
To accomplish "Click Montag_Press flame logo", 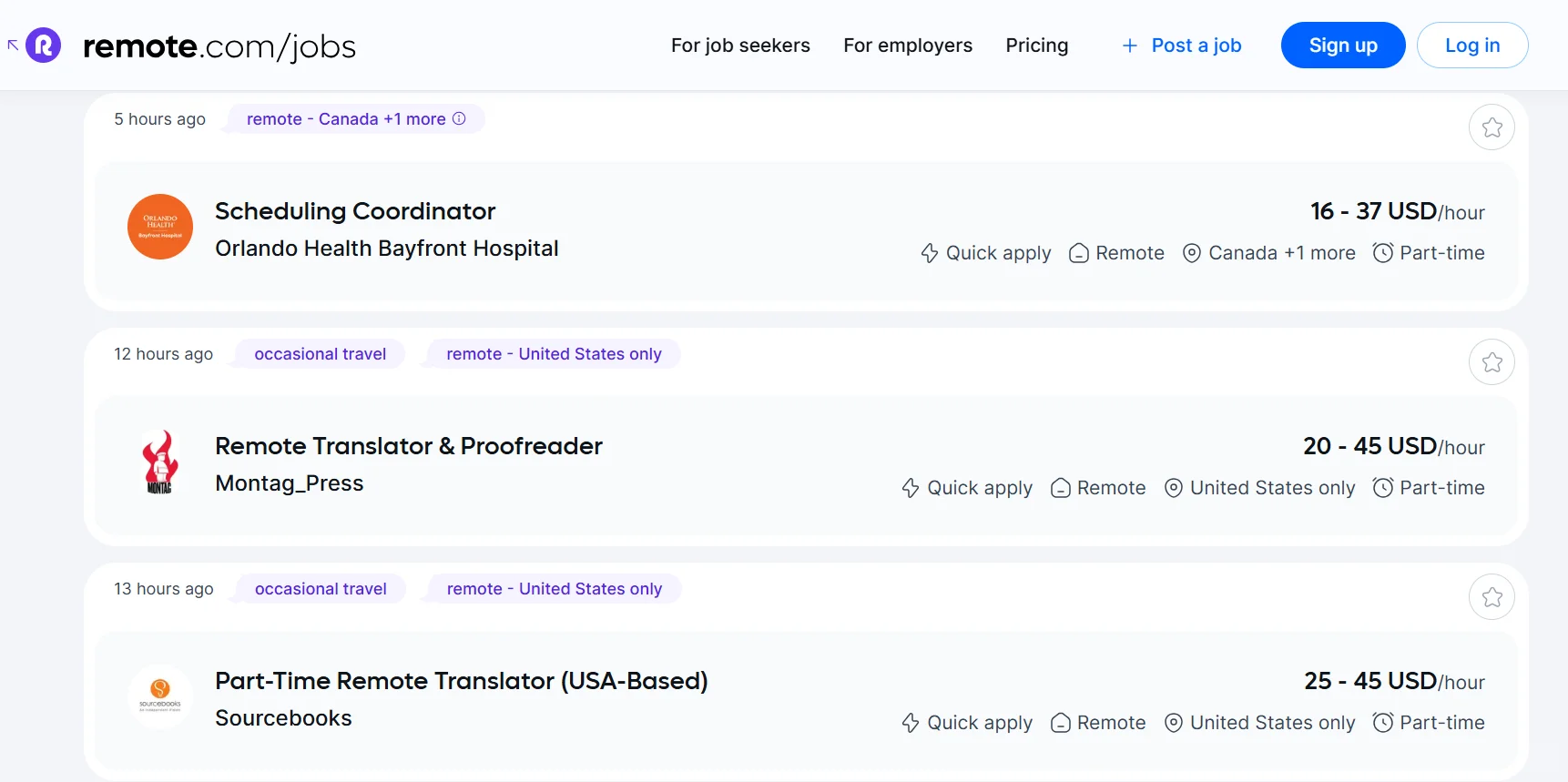I will click(x=160, y=462).
